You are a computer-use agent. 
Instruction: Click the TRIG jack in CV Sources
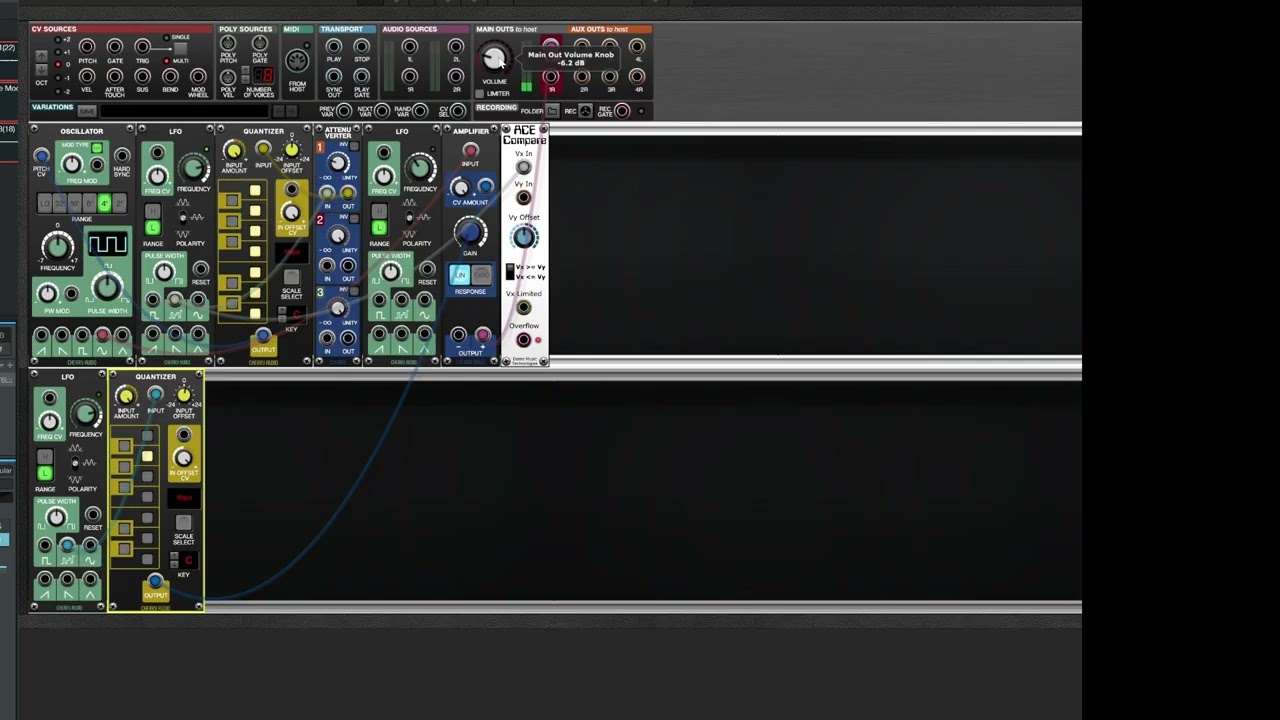(142, 47)
